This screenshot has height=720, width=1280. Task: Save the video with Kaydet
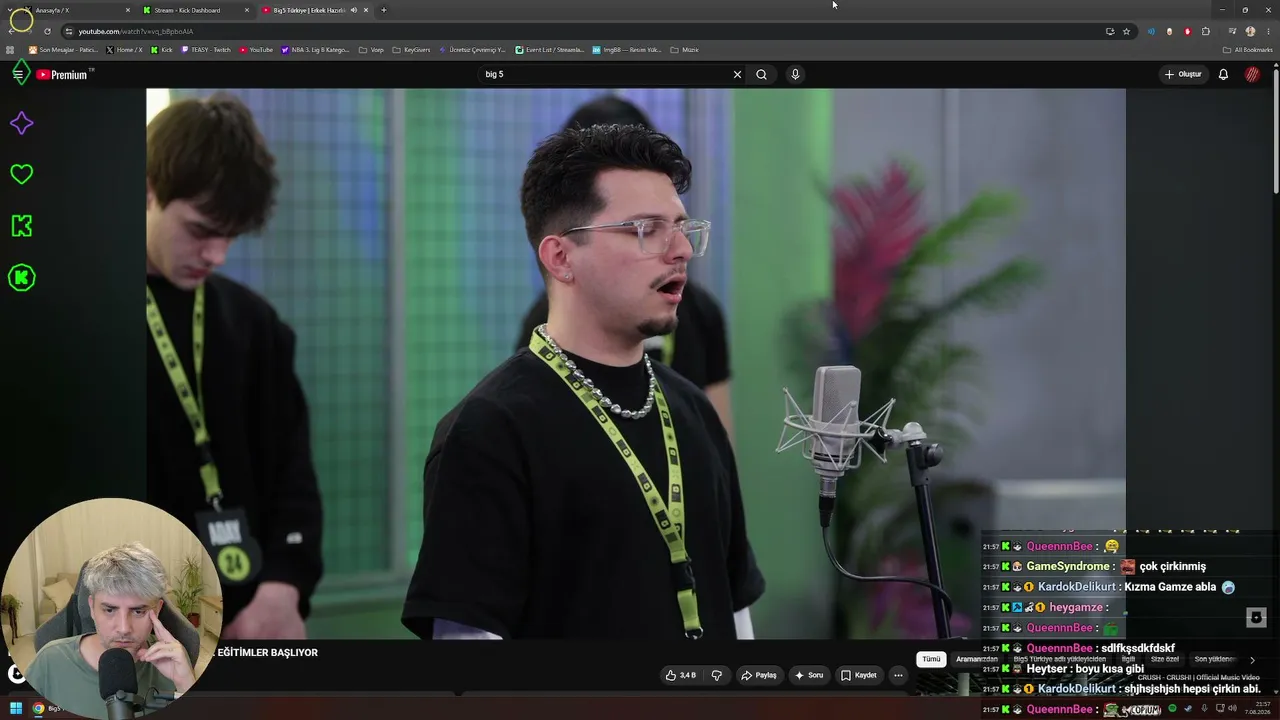(859, 675)
